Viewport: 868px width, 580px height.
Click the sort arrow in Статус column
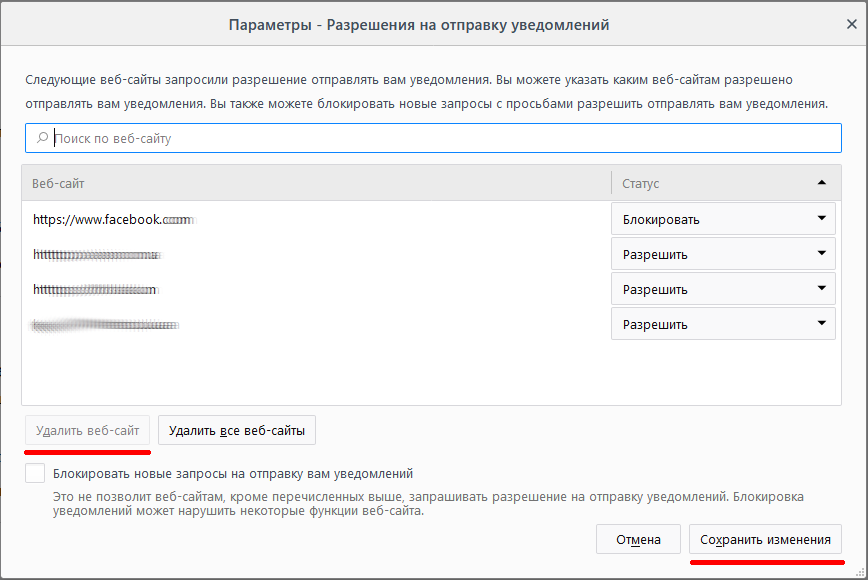821,183
